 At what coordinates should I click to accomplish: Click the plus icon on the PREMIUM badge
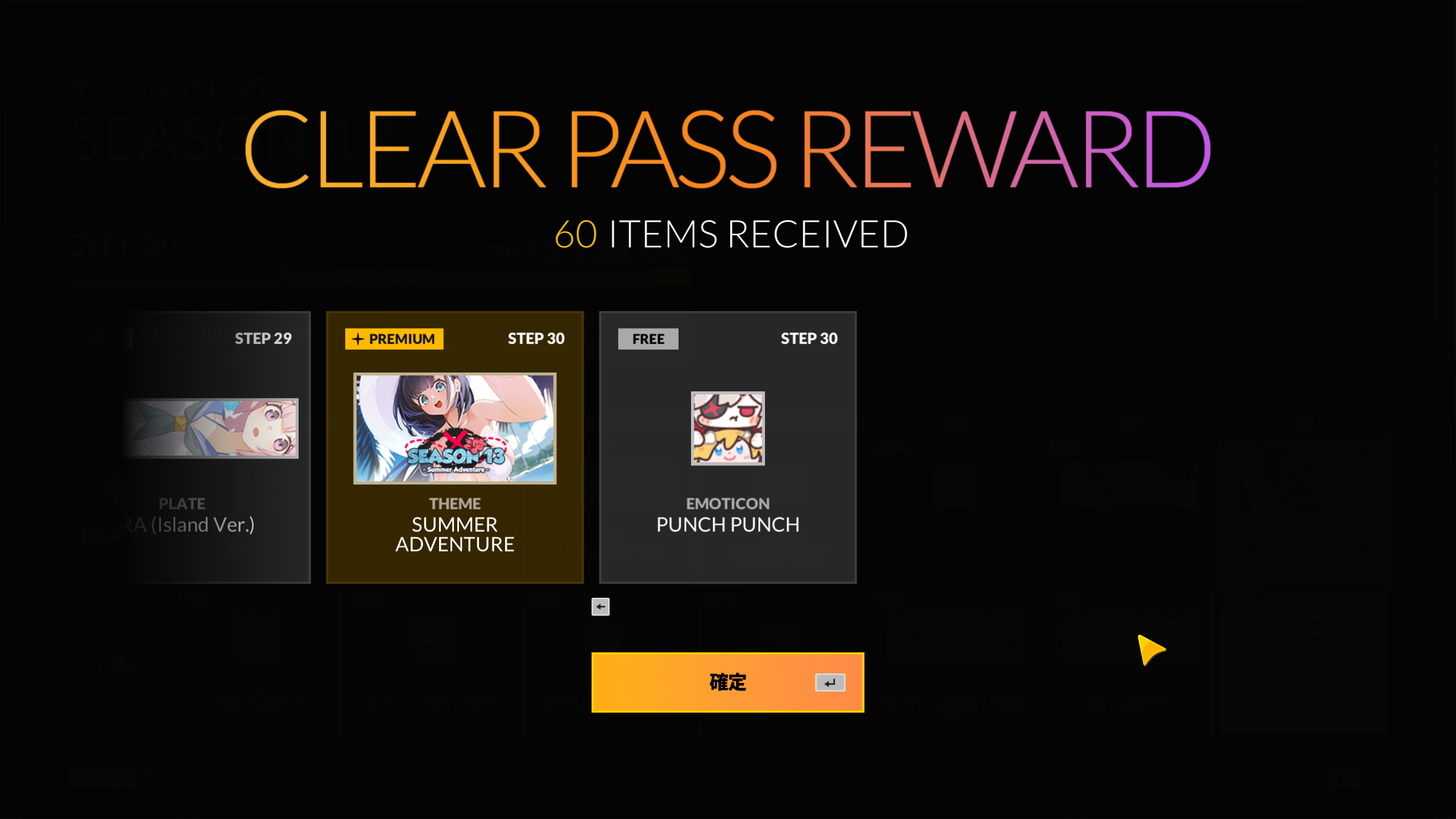click(x=358, y=339)
